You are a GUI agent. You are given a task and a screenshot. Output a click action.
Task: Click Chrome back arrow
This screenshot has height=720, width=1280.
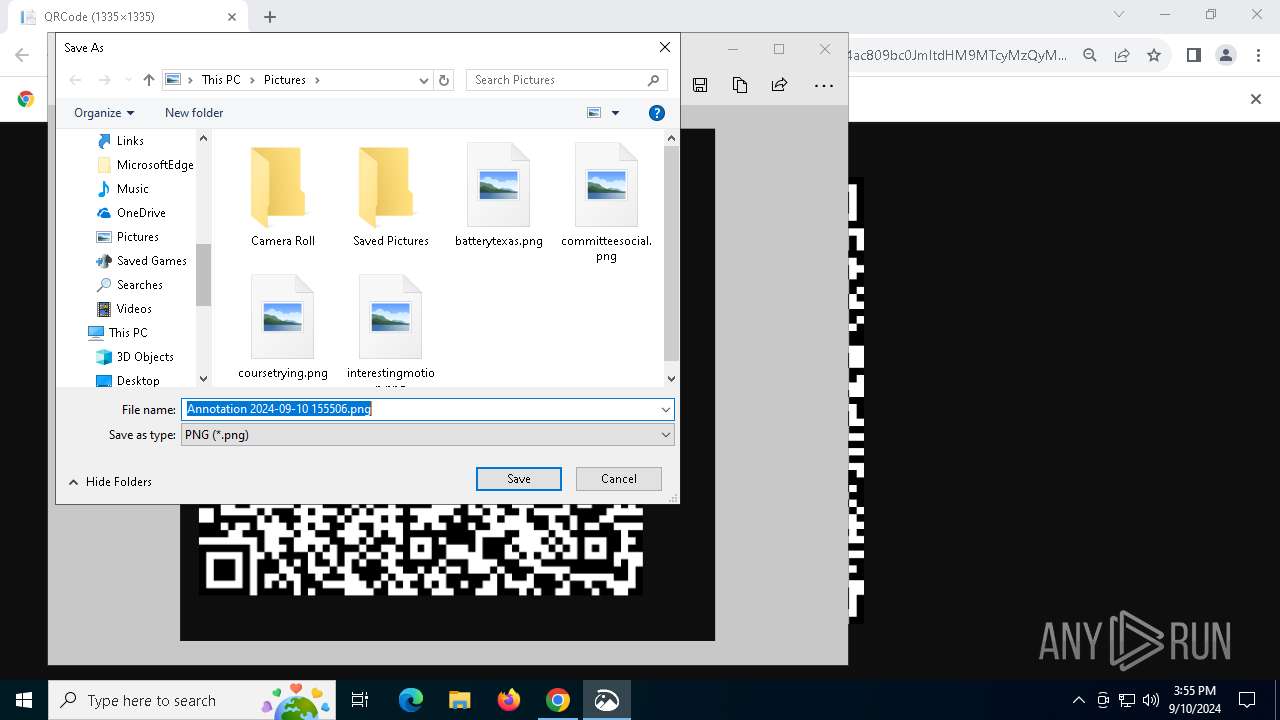click(22, 55)
